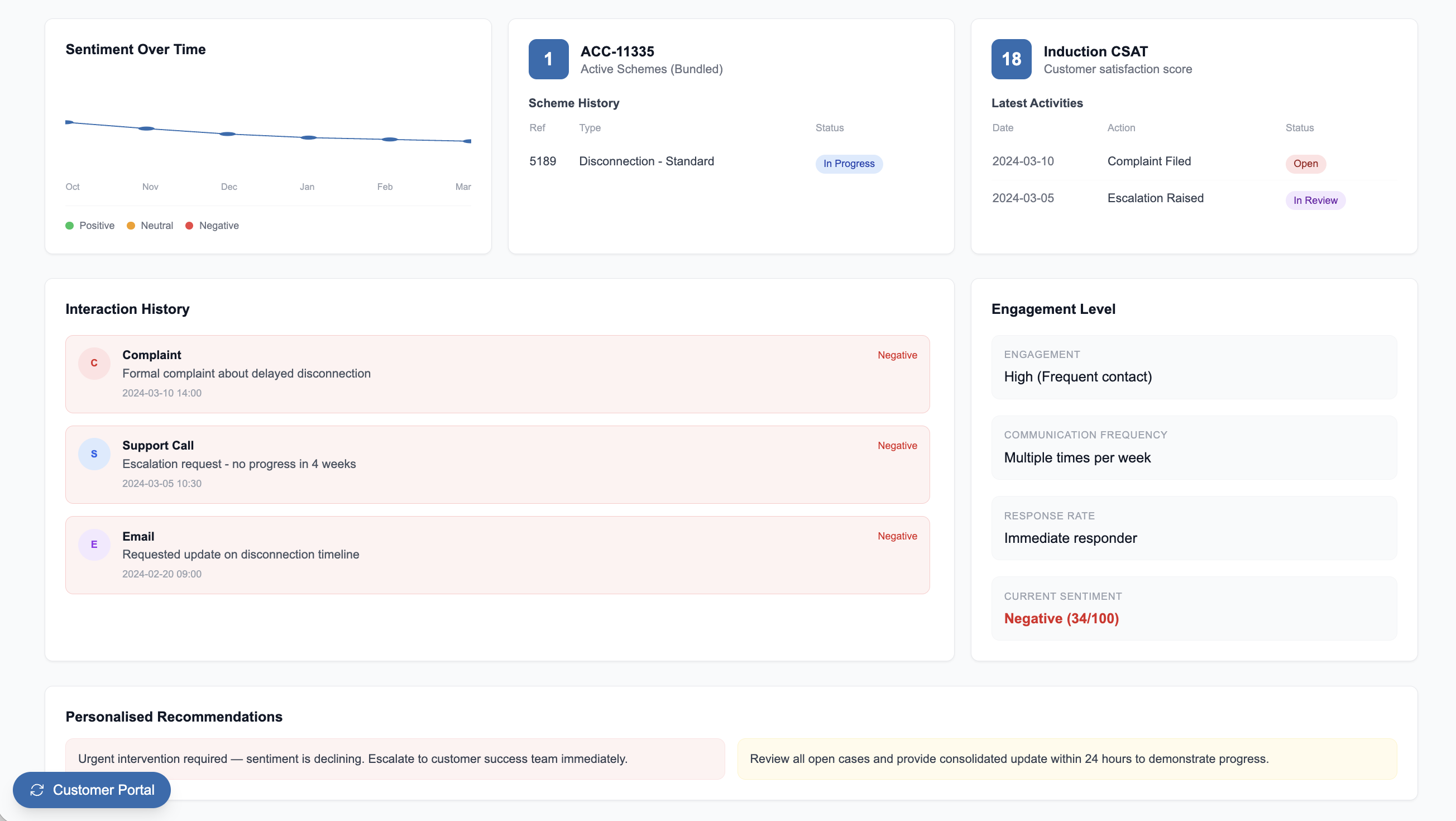Click the 'Latest Activities' heading
Image resolution: width=1456 pixels, height=821 pixels.
(x=1037, y=103)
